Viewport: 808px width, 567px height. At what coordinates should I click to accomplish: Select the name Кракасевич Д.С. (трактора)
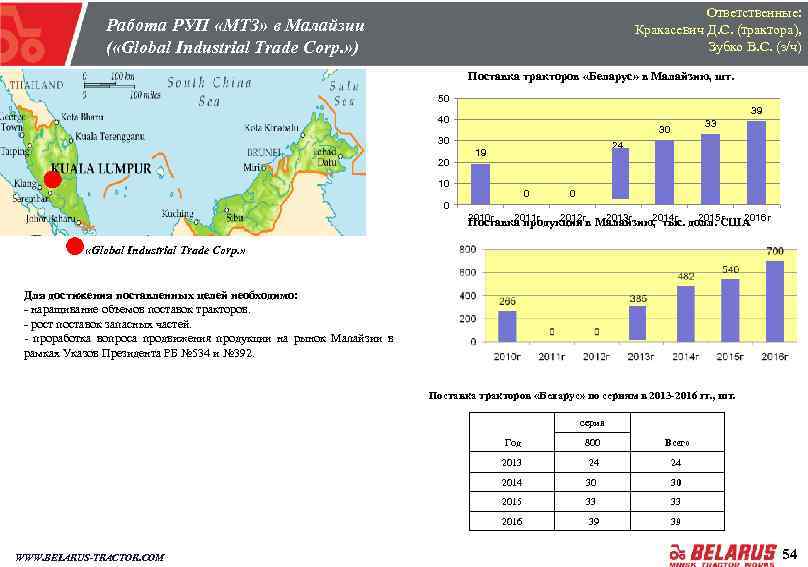coord(718,30)
